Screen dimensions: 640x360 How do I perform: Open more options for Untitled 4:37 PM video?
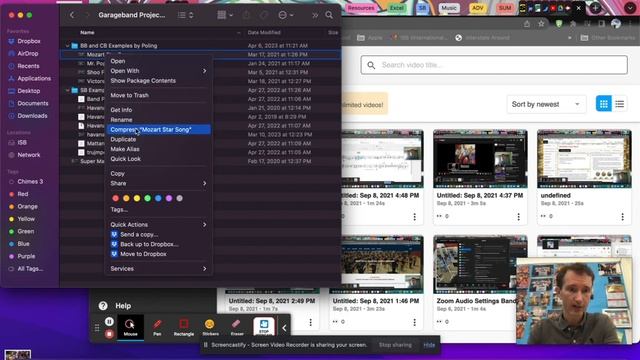coord(518,216)
